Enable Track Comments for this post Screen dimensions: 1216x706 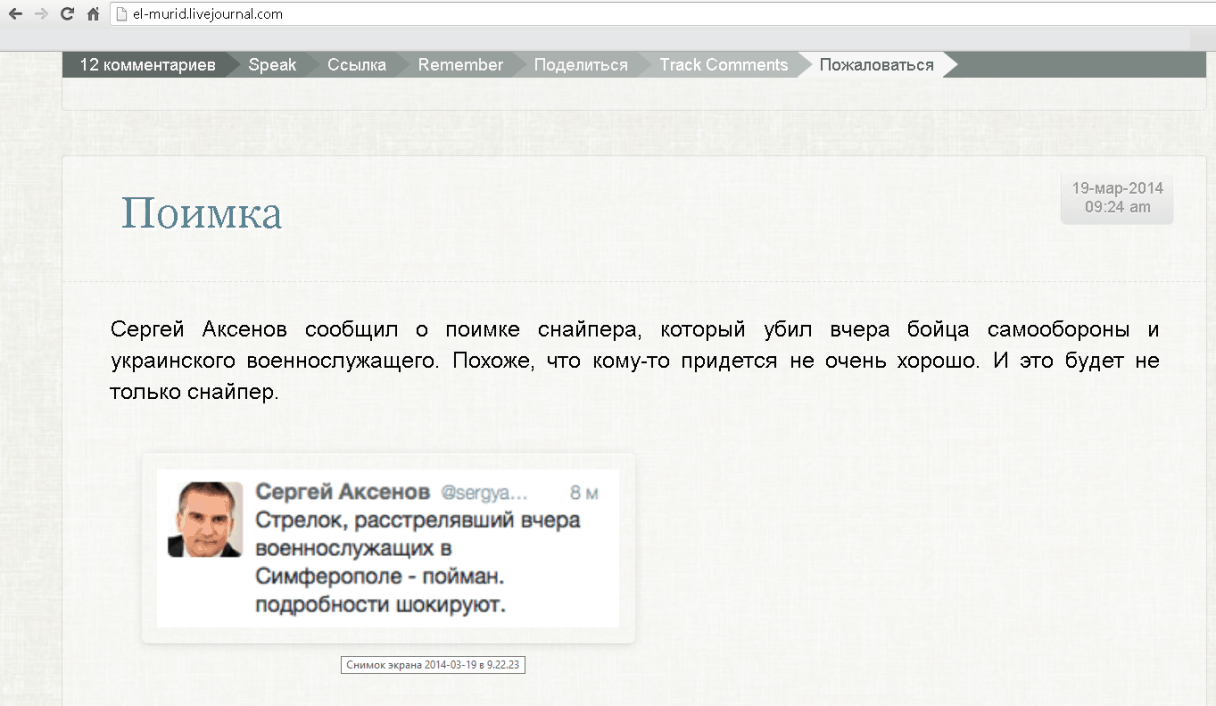coord(723,65)
